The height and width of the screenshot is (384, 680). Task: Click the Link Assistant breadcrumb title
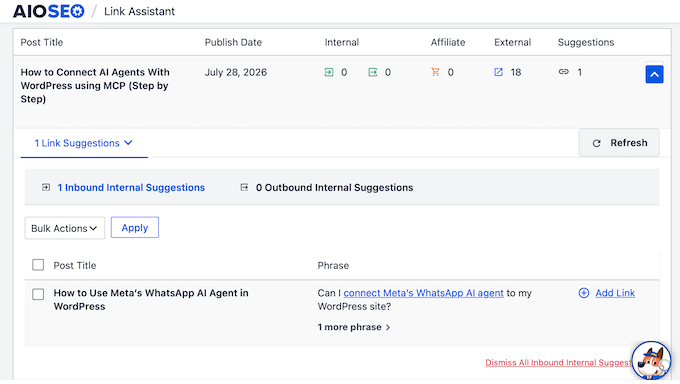coord(139,11)
